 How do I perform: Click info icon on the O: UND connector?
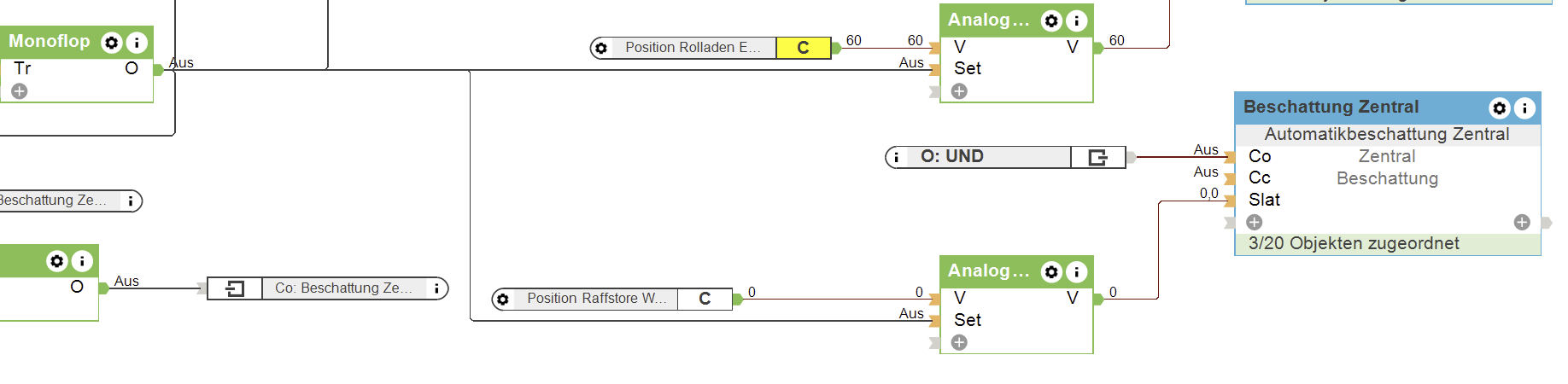tap(896, 157)
